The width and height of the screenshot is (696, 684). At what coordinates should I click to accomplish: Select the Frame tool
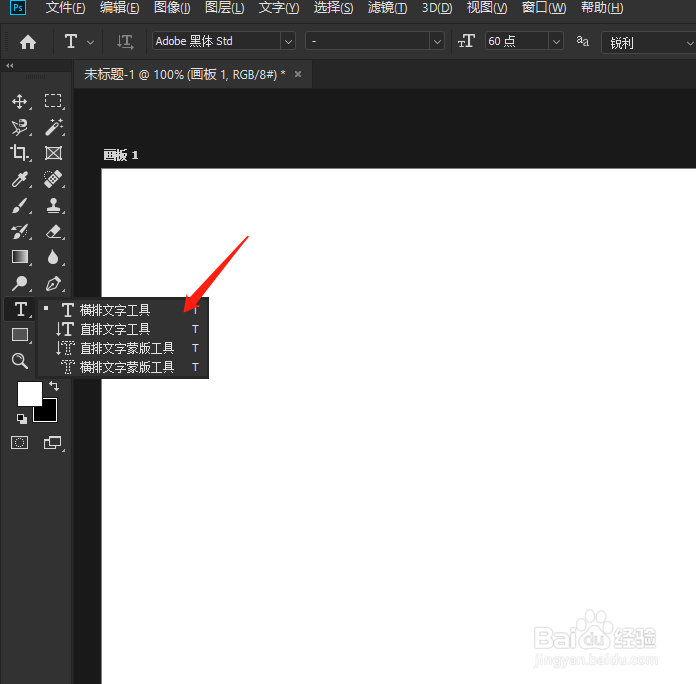53,153
